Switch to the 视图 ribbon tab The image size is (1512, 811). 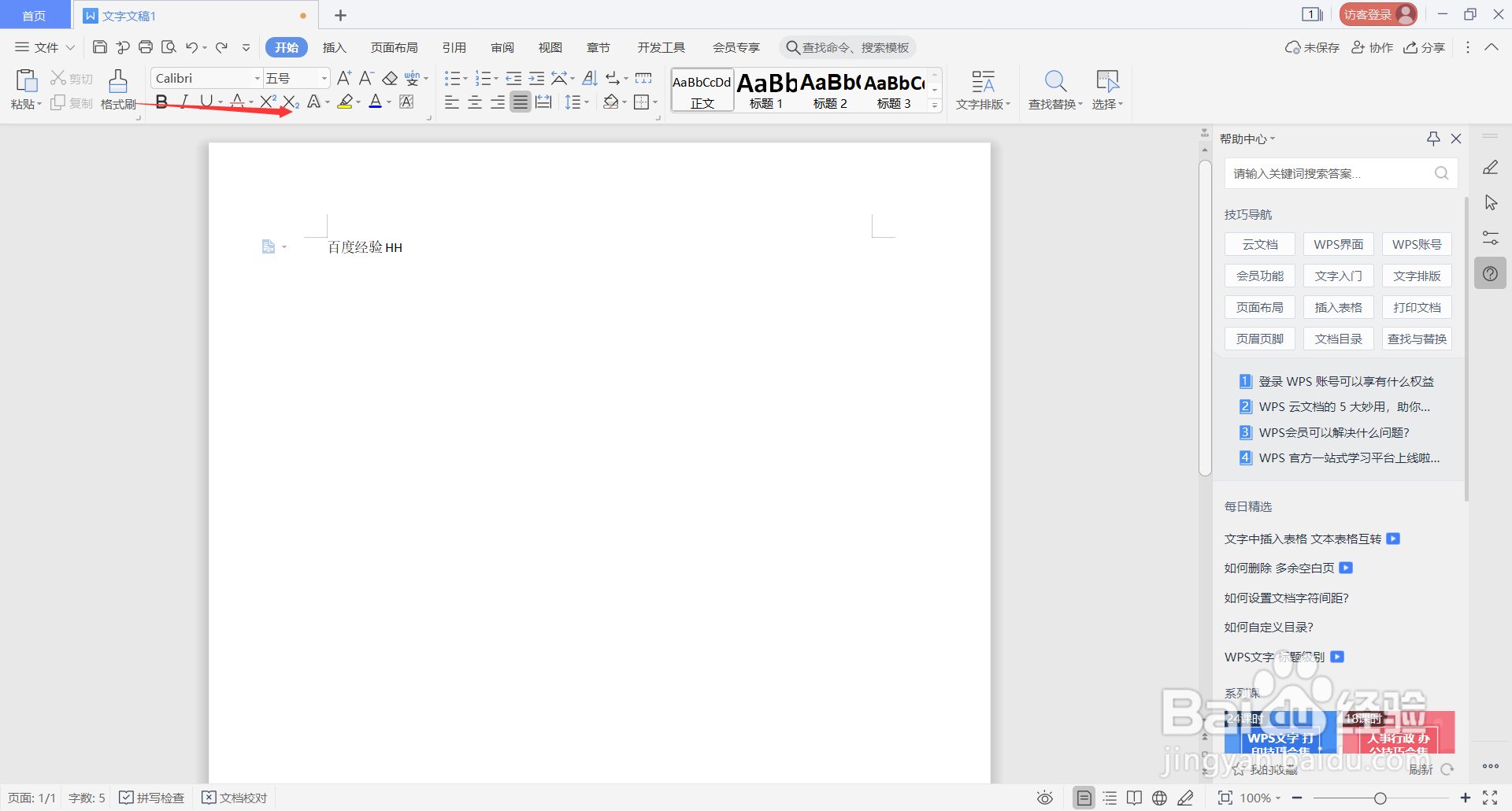pyautogui.click(x=550, y=47)
